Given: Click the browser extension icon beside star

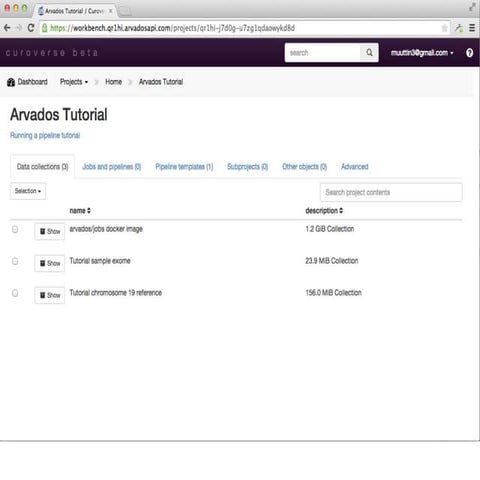Looking at the screenshot, I should tap(459, 28).
